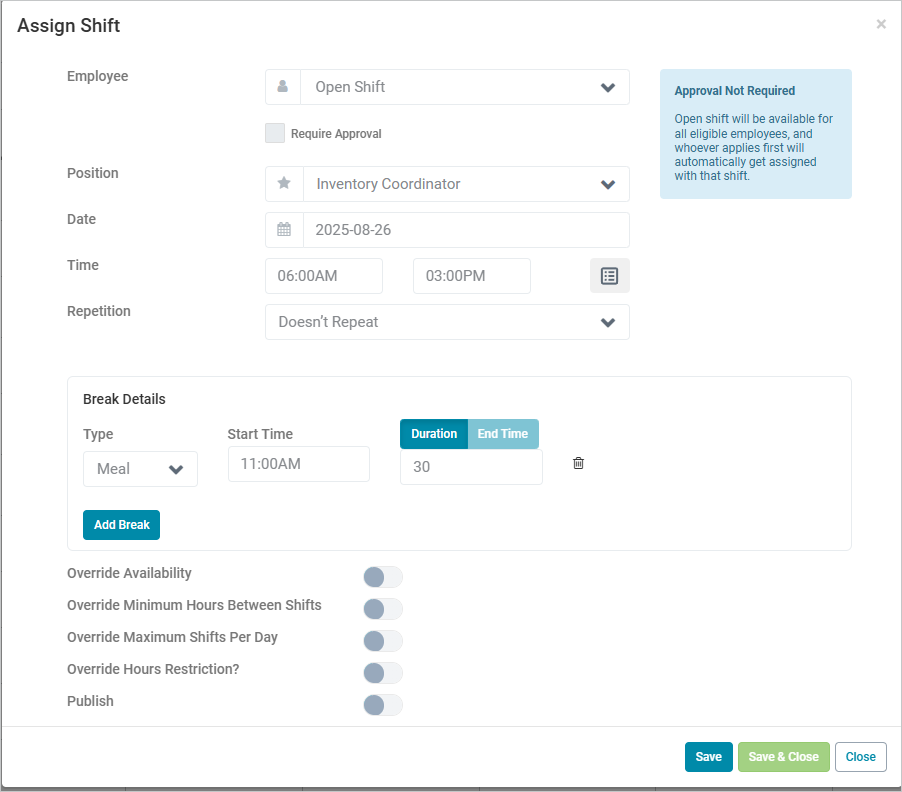Image resolution: width=902 pixels, height=792 pixels.
Task: Check the Require Approval checkbox
Action: [x=275, y=134]
